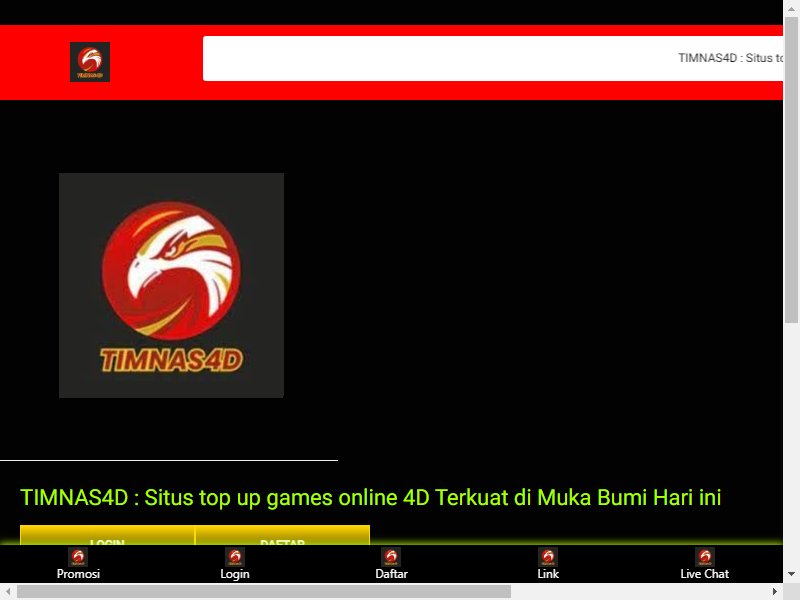Click the vertical scrollbar up arrow
This screenshot has width=800, height=600.
point(791,9)
